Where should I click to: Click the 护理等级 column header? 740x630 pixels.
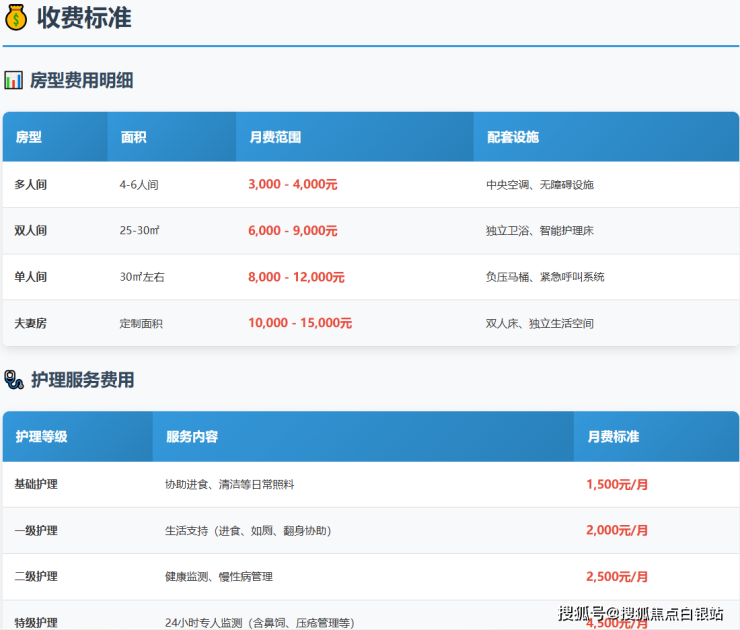pos(41,437)
